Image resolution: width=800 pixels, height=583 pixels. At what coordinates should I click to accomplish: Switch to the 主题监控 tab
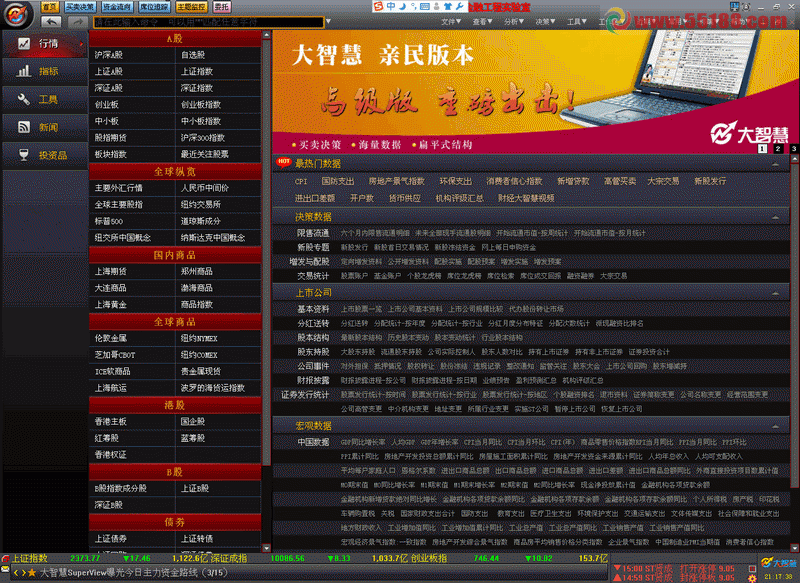191,7
